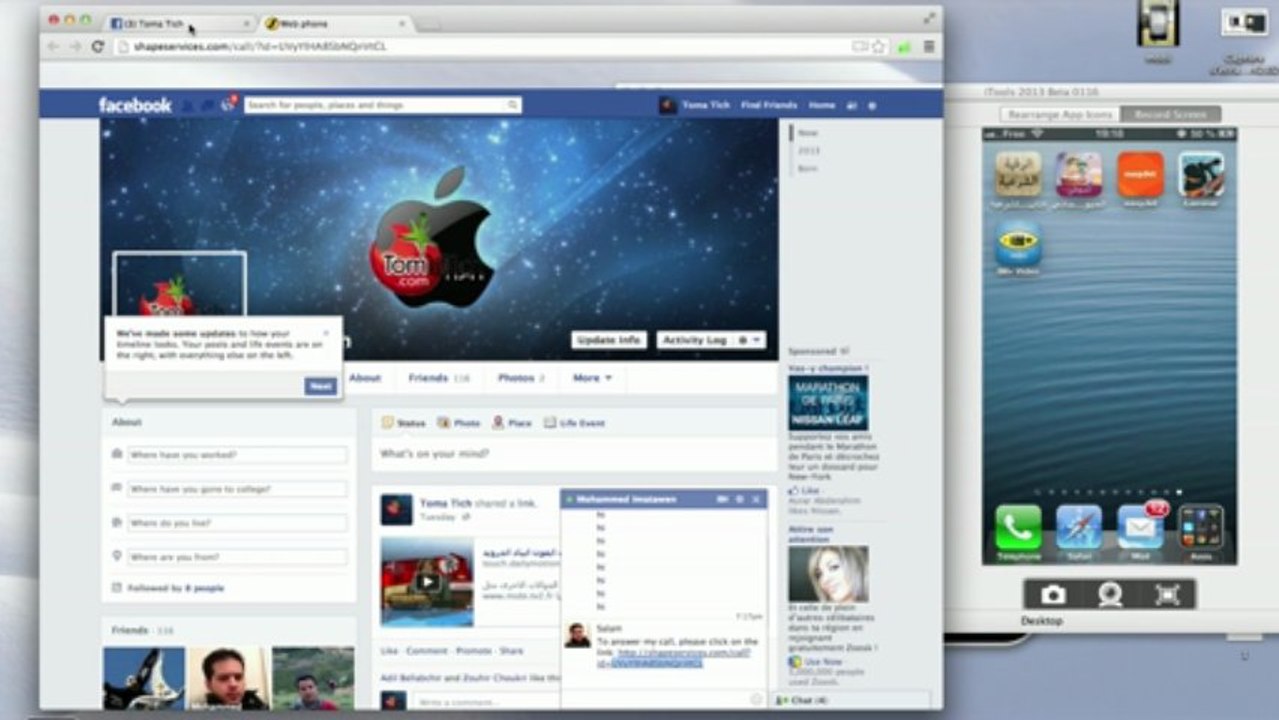Take a screenshot with iTools camera icon
The image size is (1279, 720).
tap(1053, 595)
